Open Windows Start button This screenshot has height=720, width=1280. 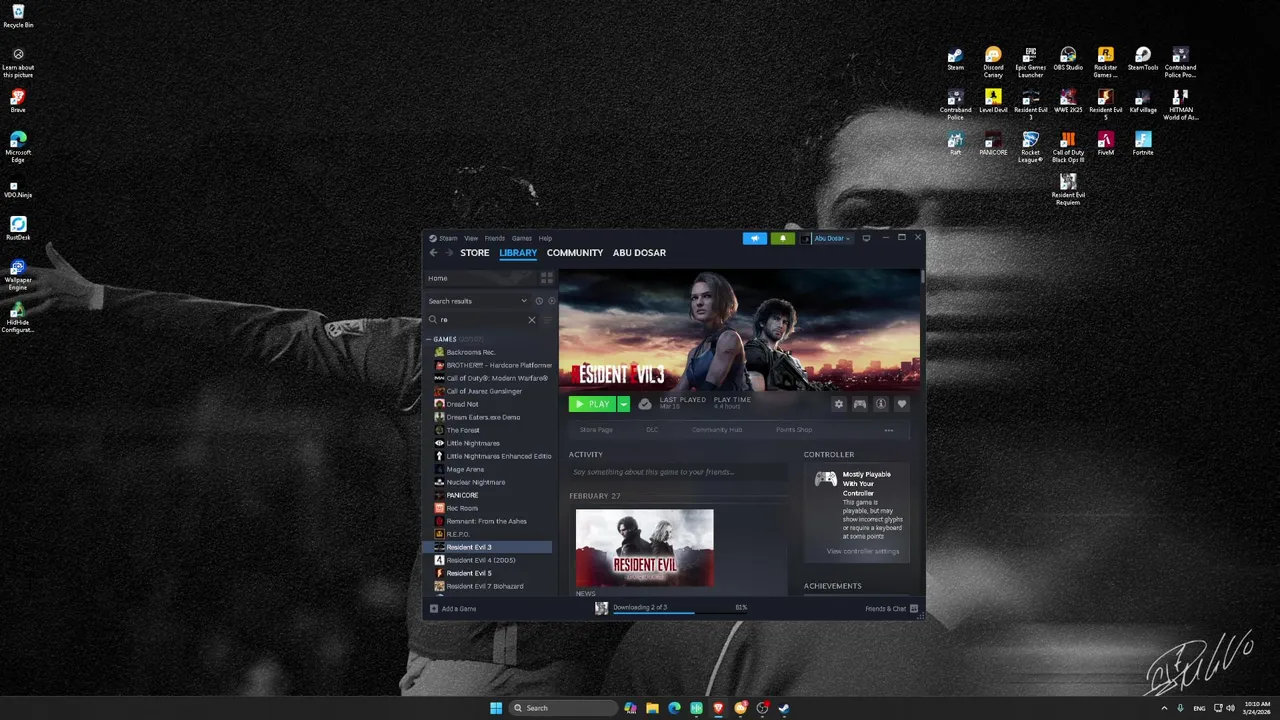(x=496, y=708)
